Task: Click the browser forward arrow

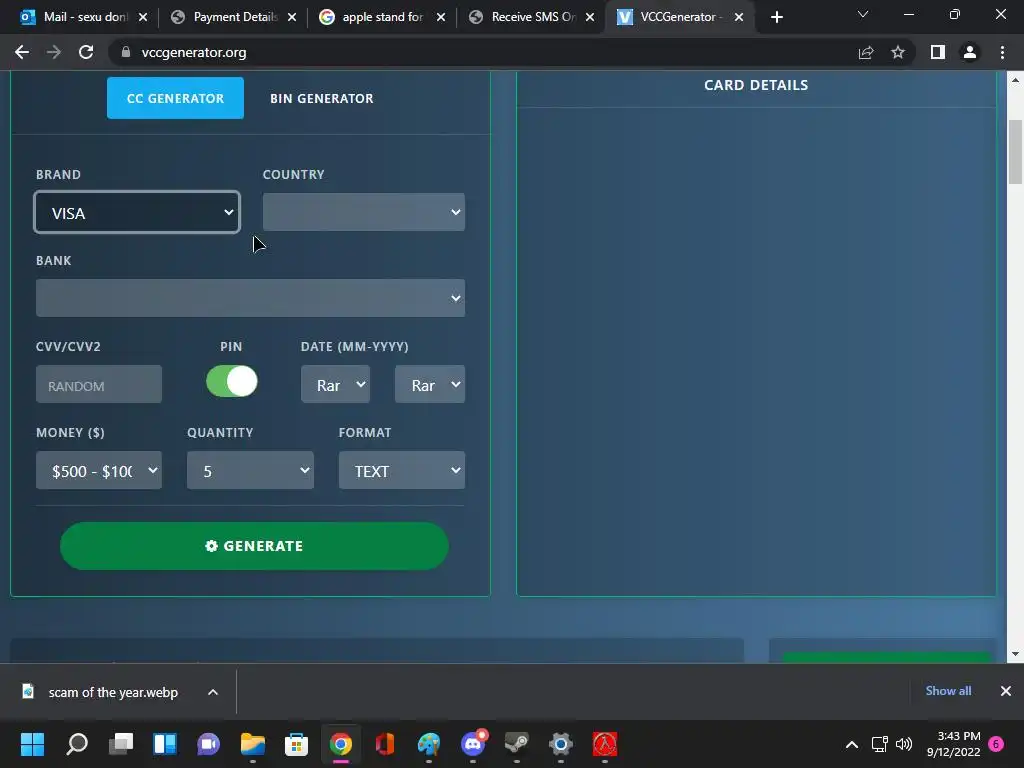Action: (x=54, y=52)
